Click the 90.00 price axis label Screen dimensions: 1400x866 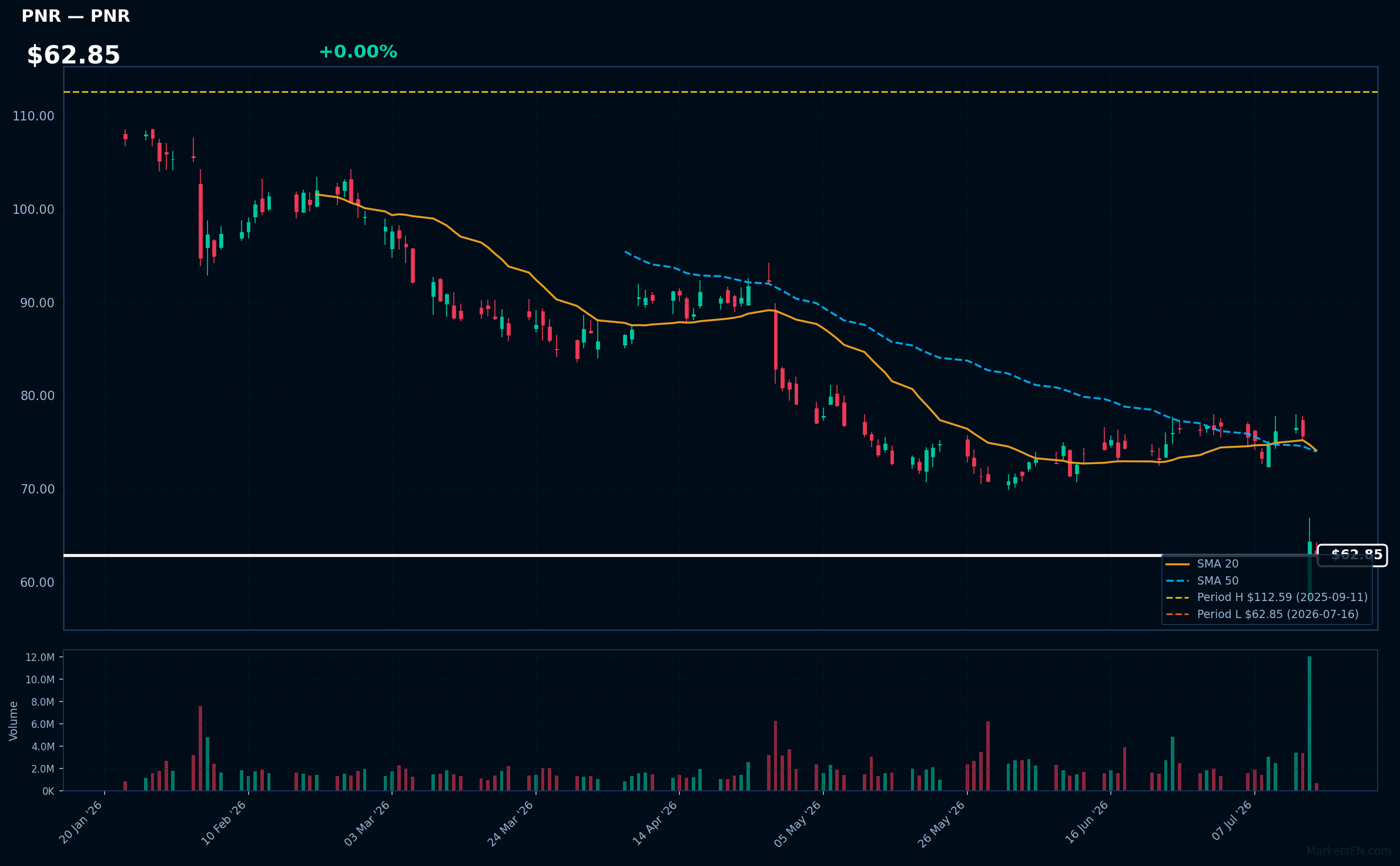(x=37, y=303)
